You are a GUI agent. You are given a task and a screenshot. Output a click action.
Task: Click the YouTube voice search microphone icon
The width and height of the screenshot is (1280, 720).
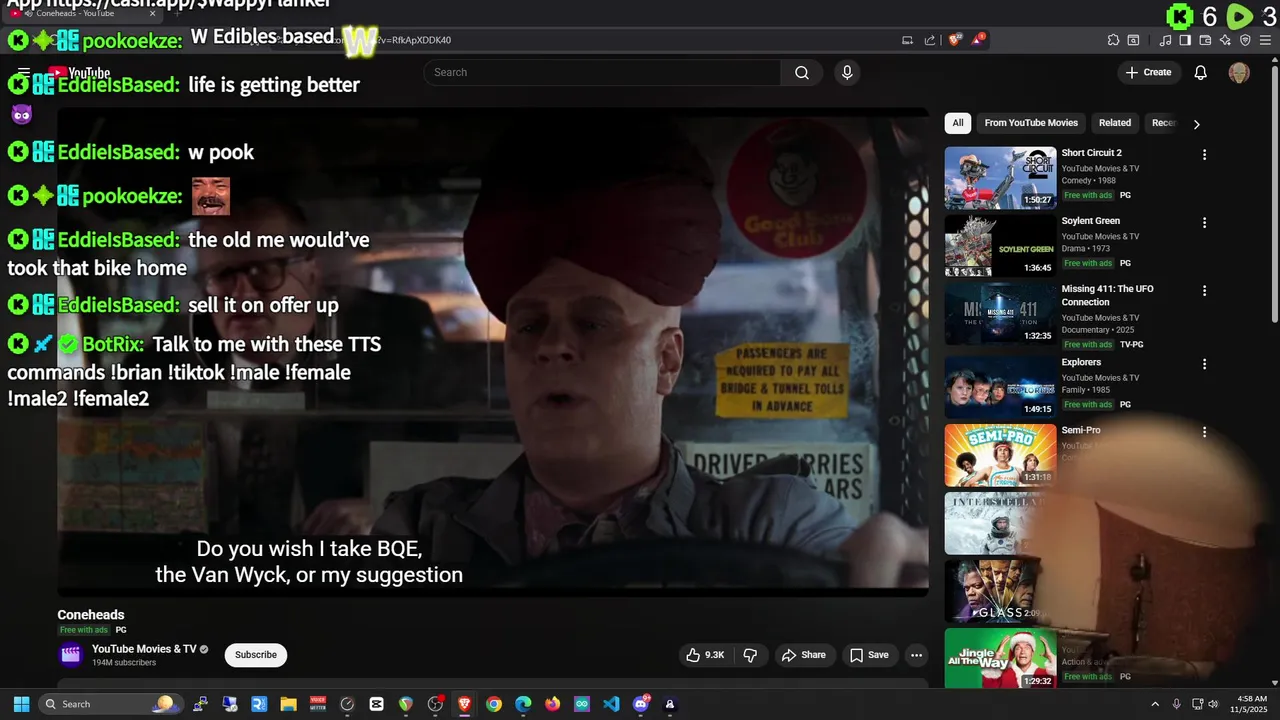(x=847, y=72)
